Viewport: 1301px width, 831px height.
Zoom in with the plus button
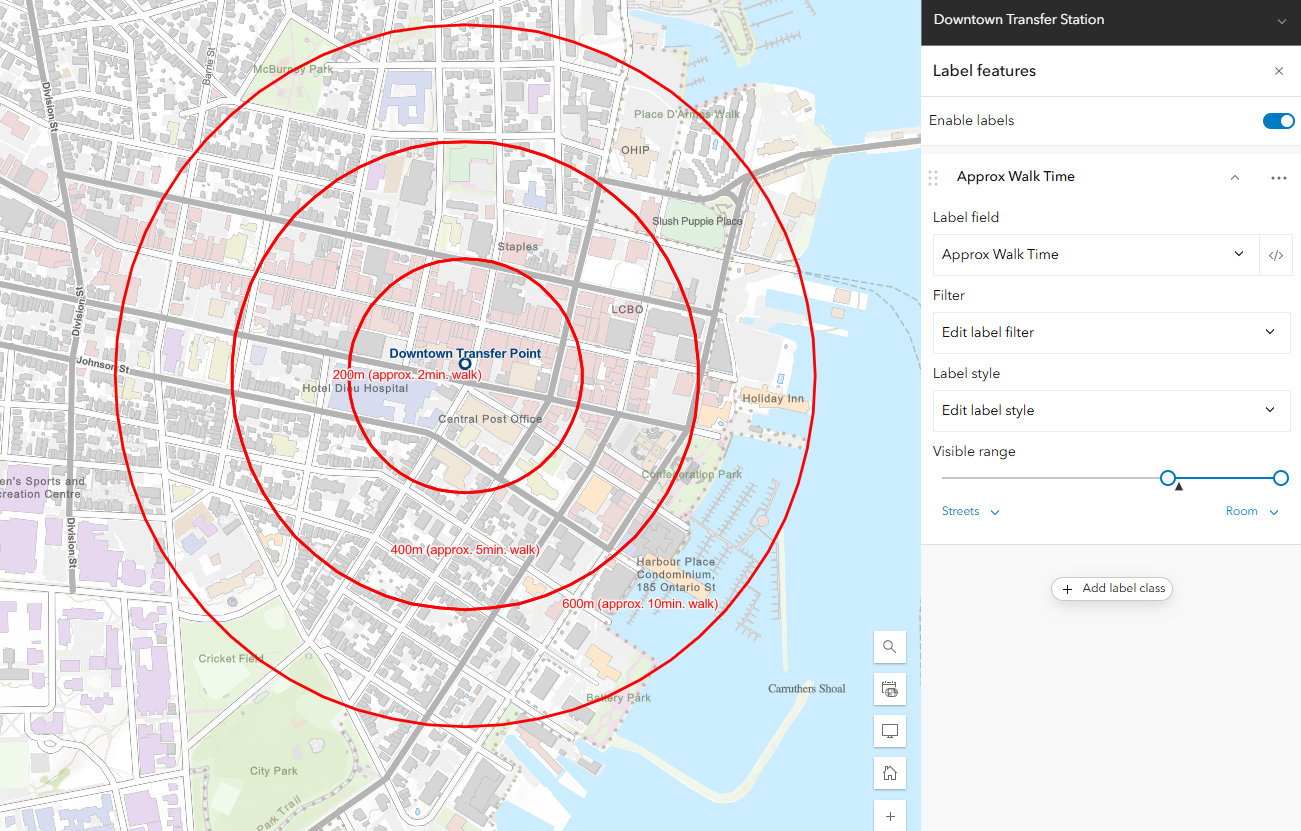click(x=889, y=815)
